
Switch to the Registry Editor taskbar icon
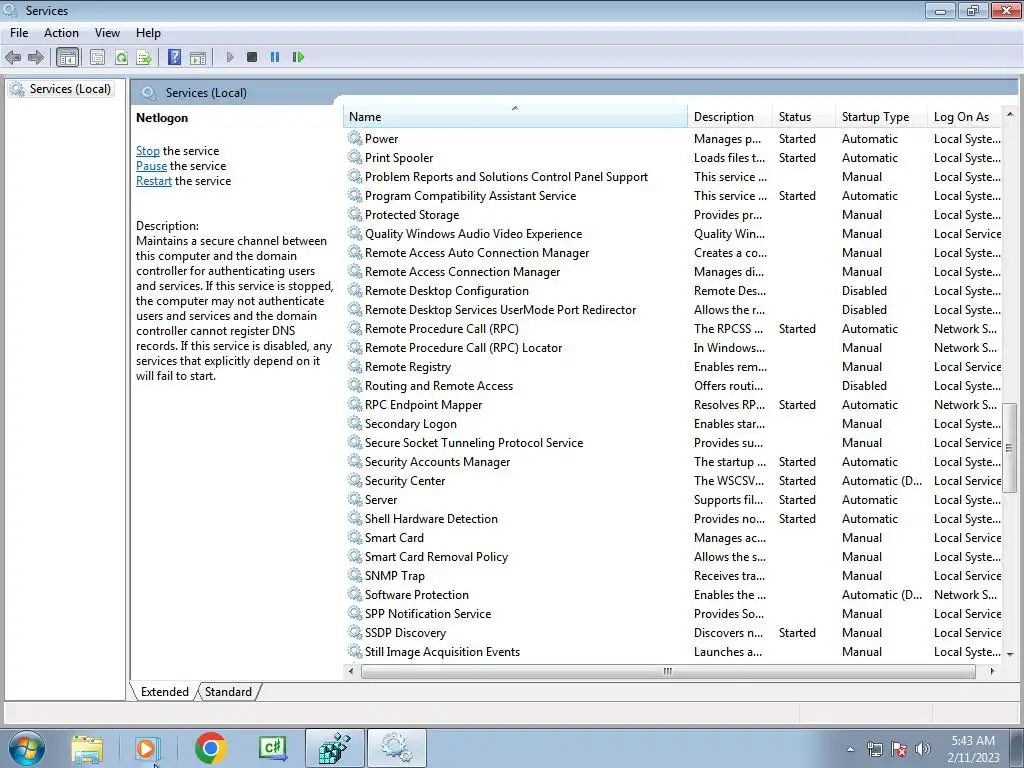click(334, 748)
